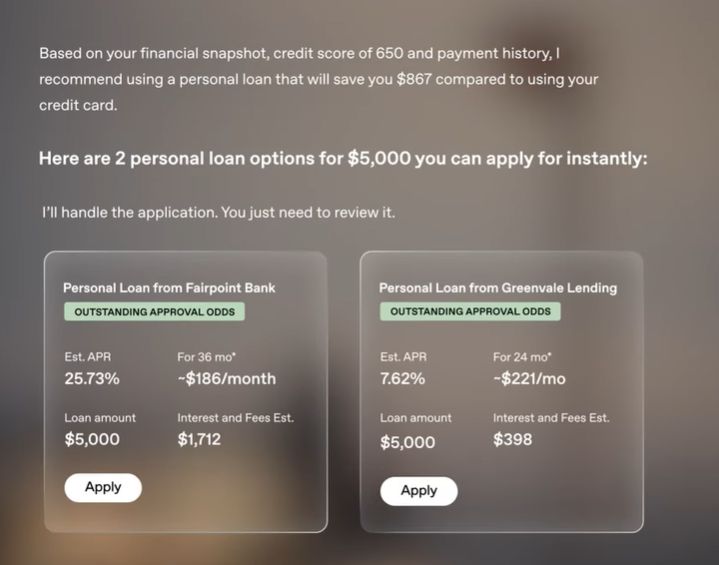The height and width of the screenshot is (565, 719).
Task: Click the $398 interest and fees estimate
Action: [x=513, y=439]
